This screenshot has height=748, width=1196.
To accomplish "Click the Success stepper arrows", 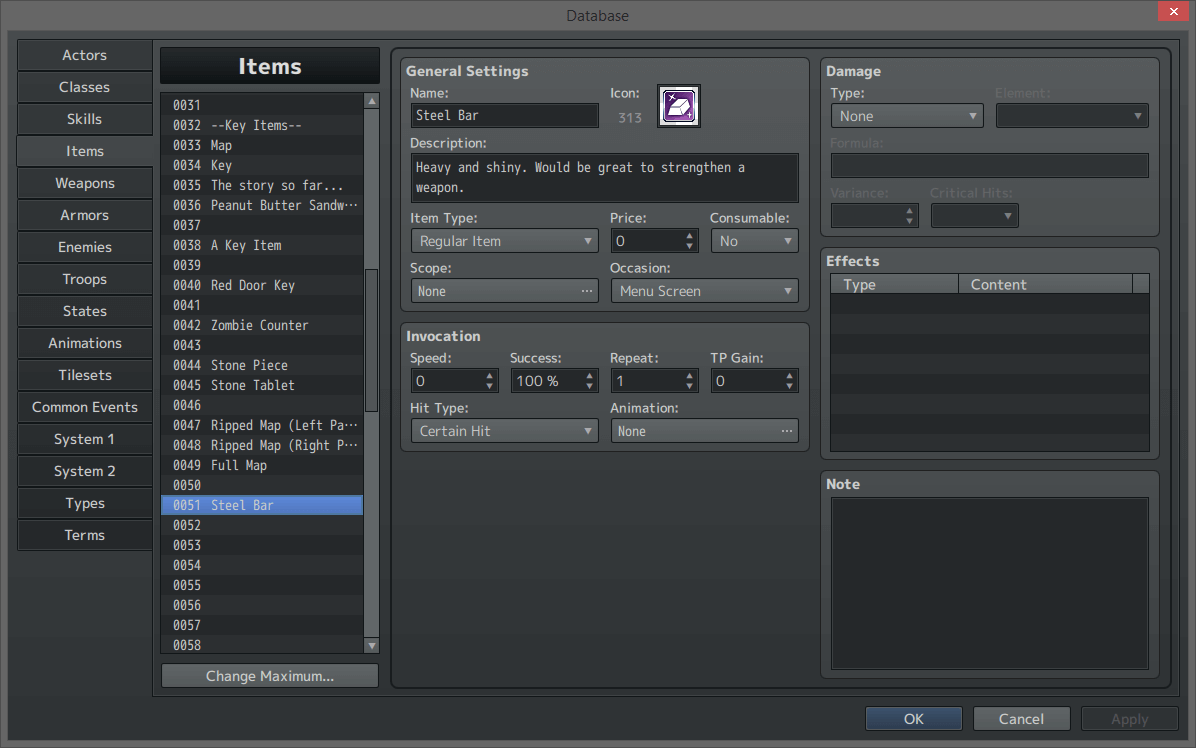I will click(x=590, y=380).
